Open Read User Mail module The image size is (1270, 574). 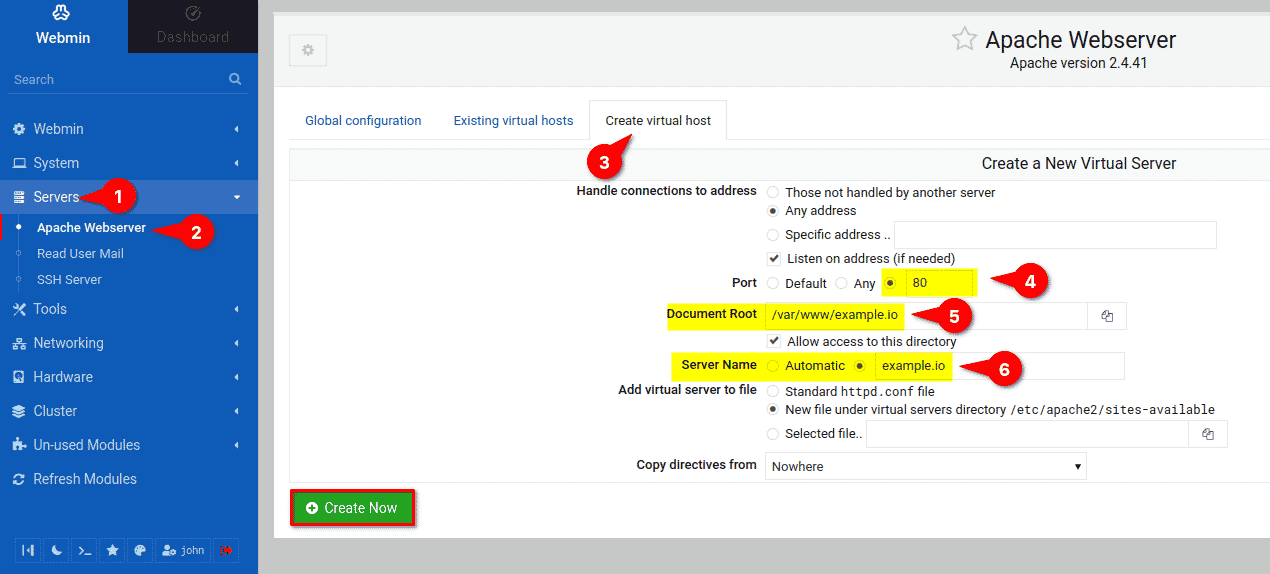[x=80, y=254]
